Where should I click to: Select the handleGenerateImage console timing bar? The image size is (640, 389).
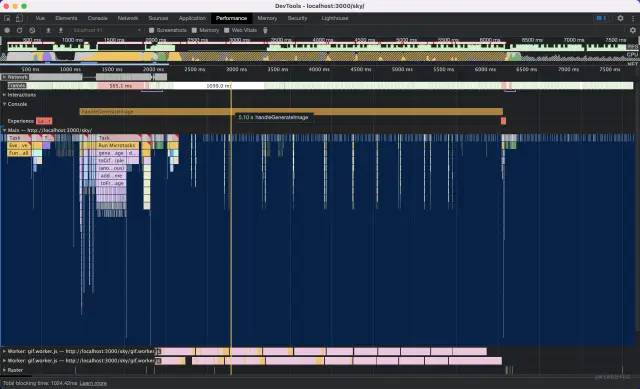click(x=291, y=111)
